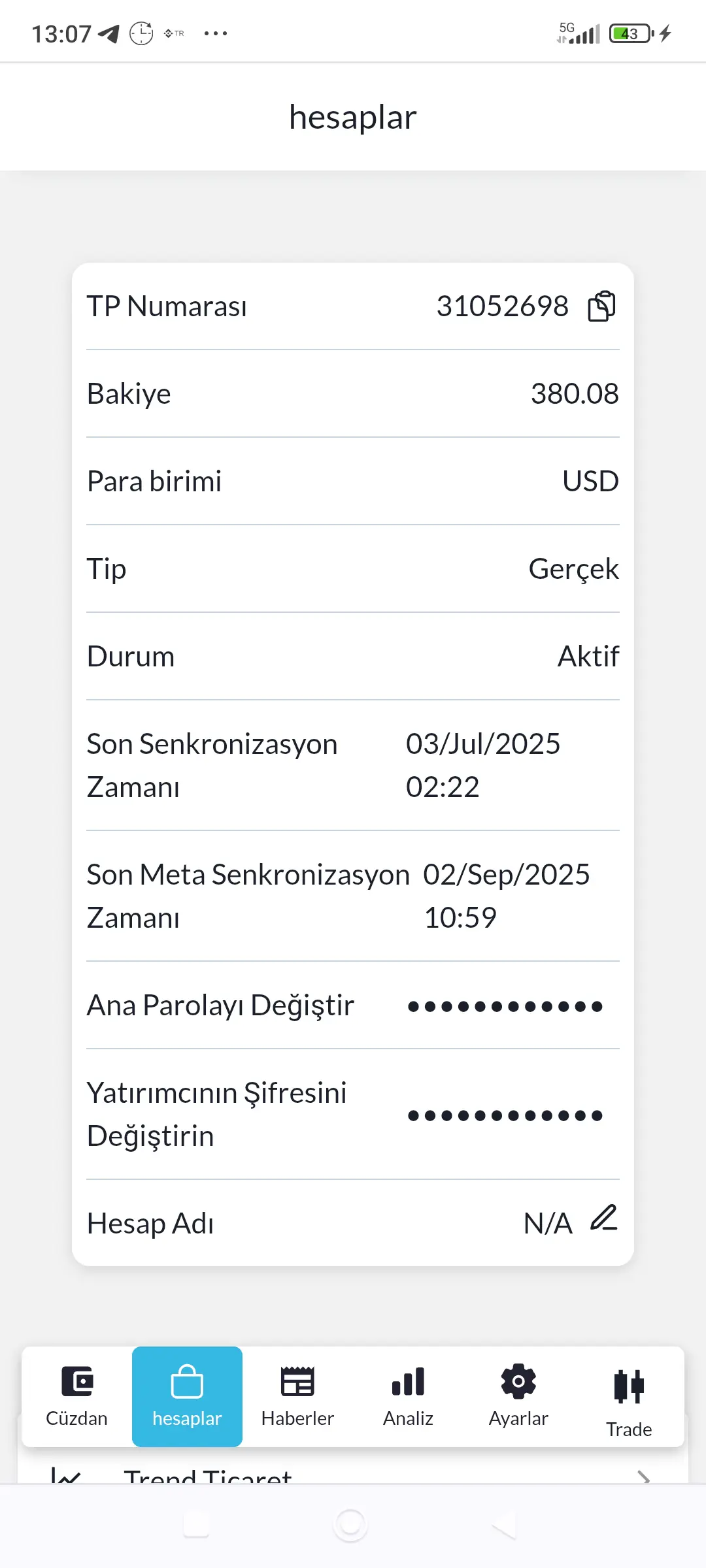Viewport: 706px width, 1568px height.
Task: Go to the Analiz chart tab
Action: click(408, 1396)
